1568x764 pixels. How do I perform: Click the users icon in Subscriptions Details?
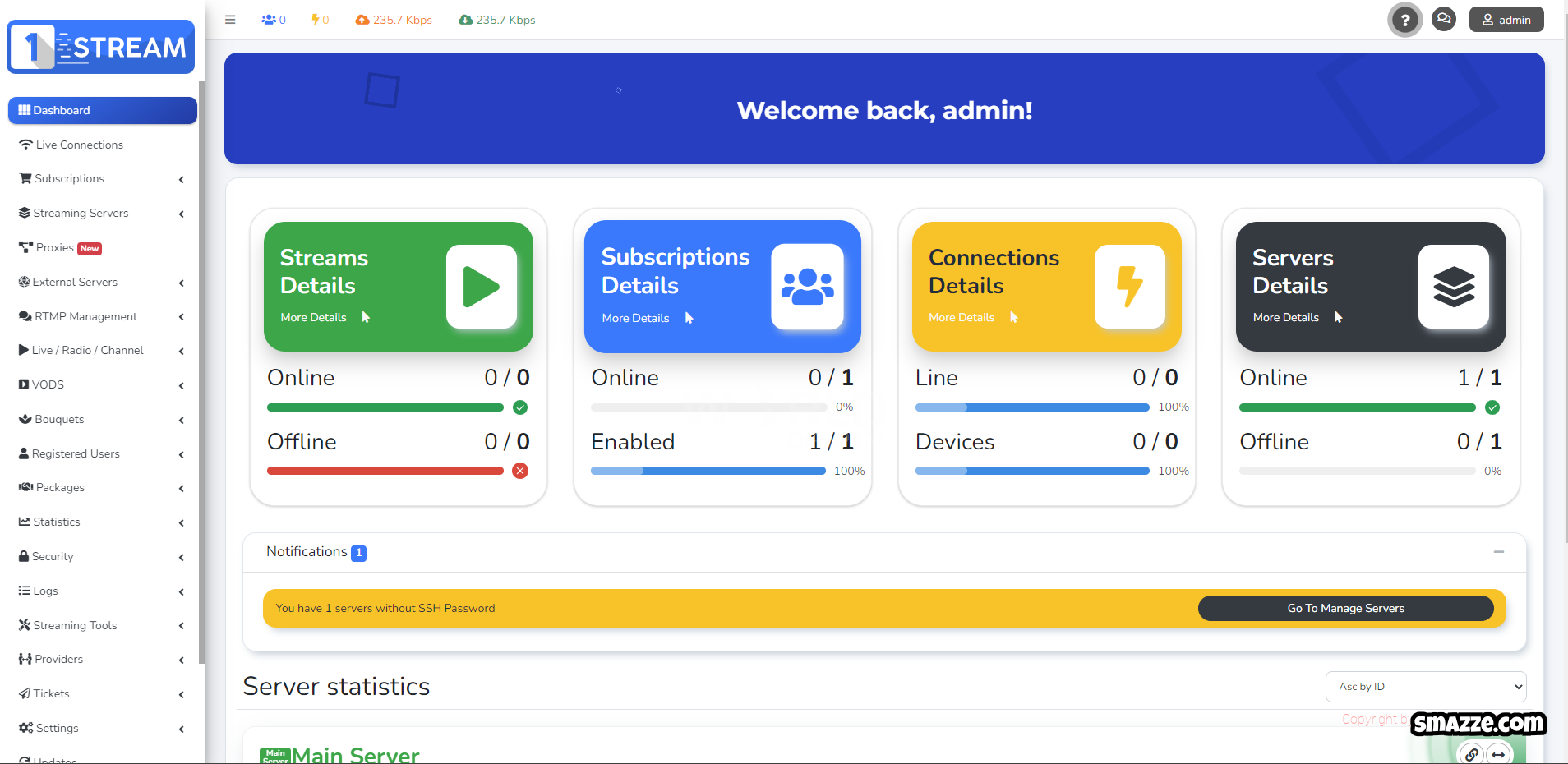tap(807, 287)
